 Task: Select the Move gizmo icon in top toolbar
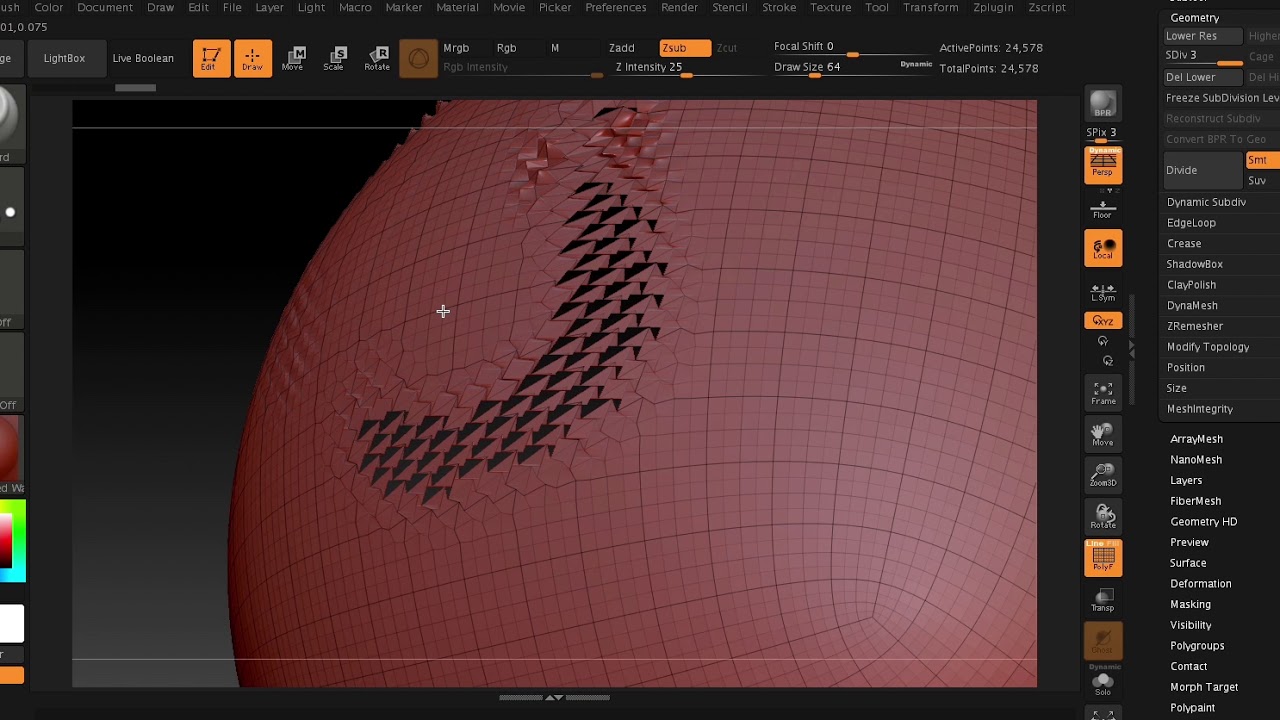click(x=293, y=59)
